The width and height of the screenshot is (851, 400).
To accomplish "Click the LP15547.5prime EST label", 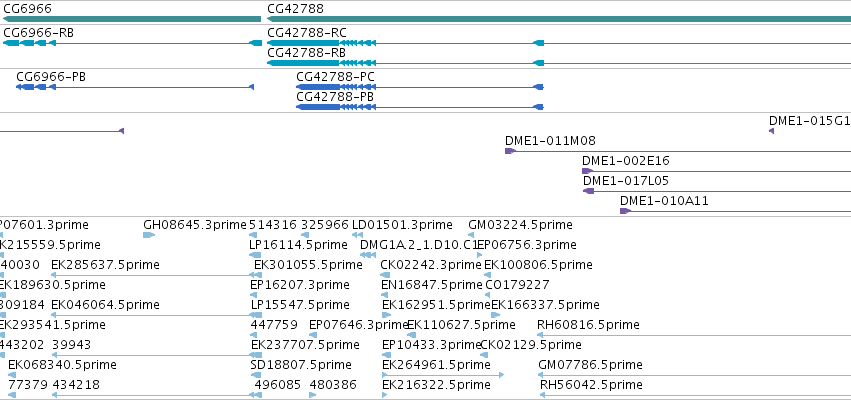I will coord(300,305).
